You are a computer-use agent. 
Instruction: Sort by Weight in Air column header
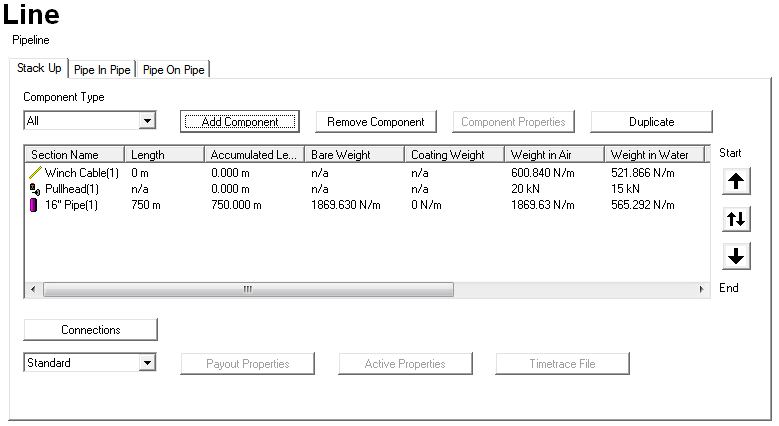point(553,155)
